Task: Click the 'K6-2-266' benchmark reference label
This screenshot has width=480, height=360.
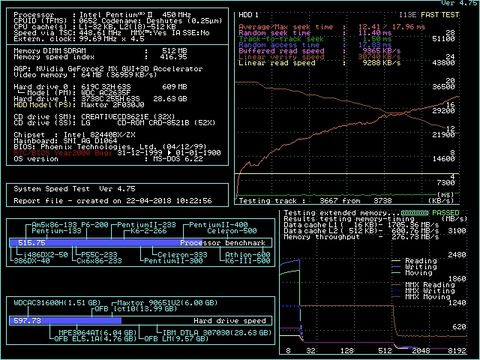Action: click(148, 231)
